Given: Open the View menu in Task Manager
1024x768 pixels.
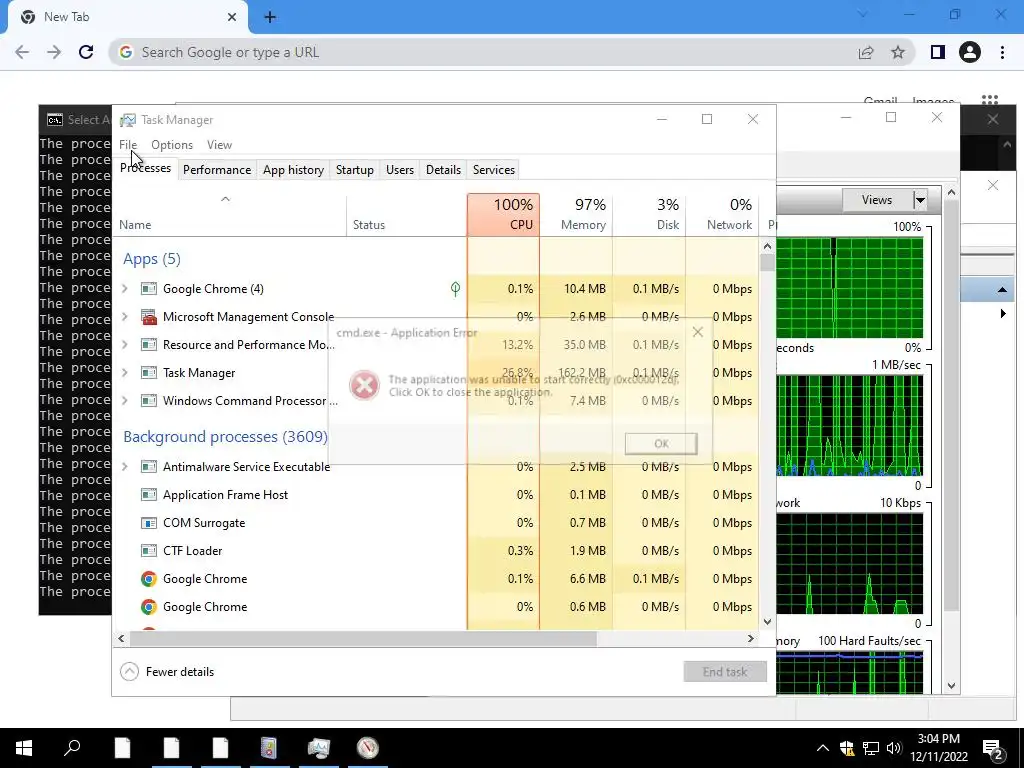Looking at the screenshot, I should [x=219, y=145].
